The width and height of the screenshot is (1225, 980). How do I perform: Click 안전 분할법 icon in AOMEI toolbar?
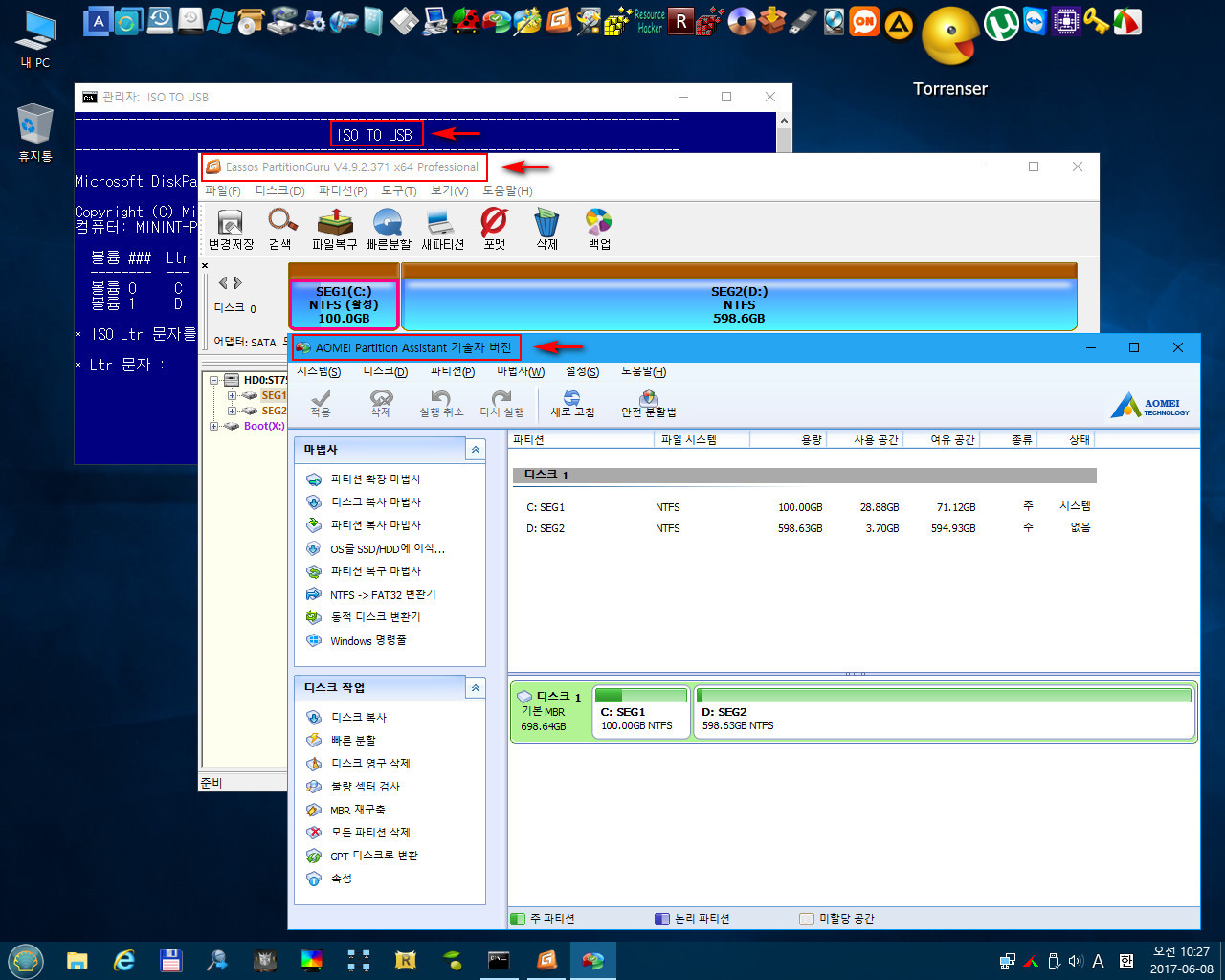(649, 403)
